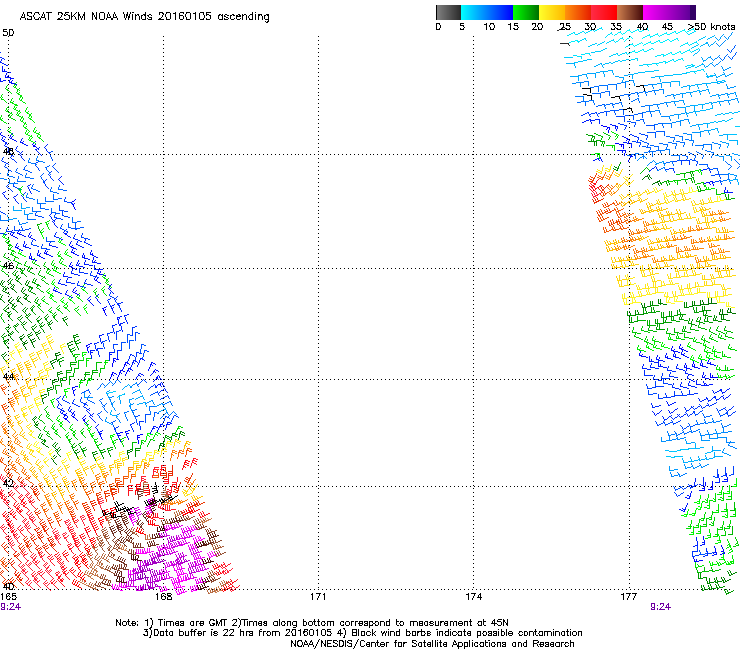740x650 pixels.
Task: Select the magenta-purple 40-50 knots legend gradient
Action: point(669,12)
